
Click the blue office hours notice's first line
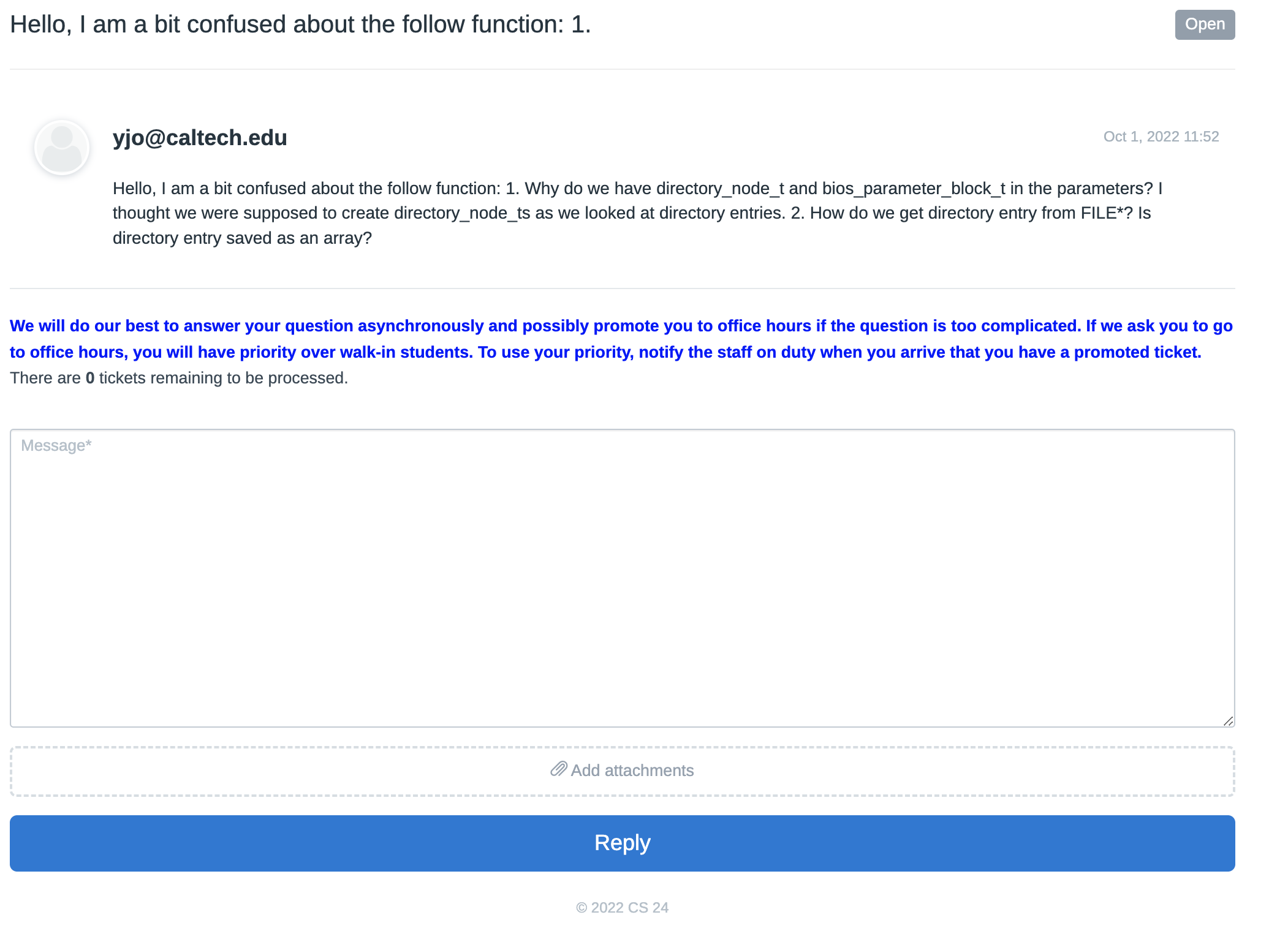point(621,326)
